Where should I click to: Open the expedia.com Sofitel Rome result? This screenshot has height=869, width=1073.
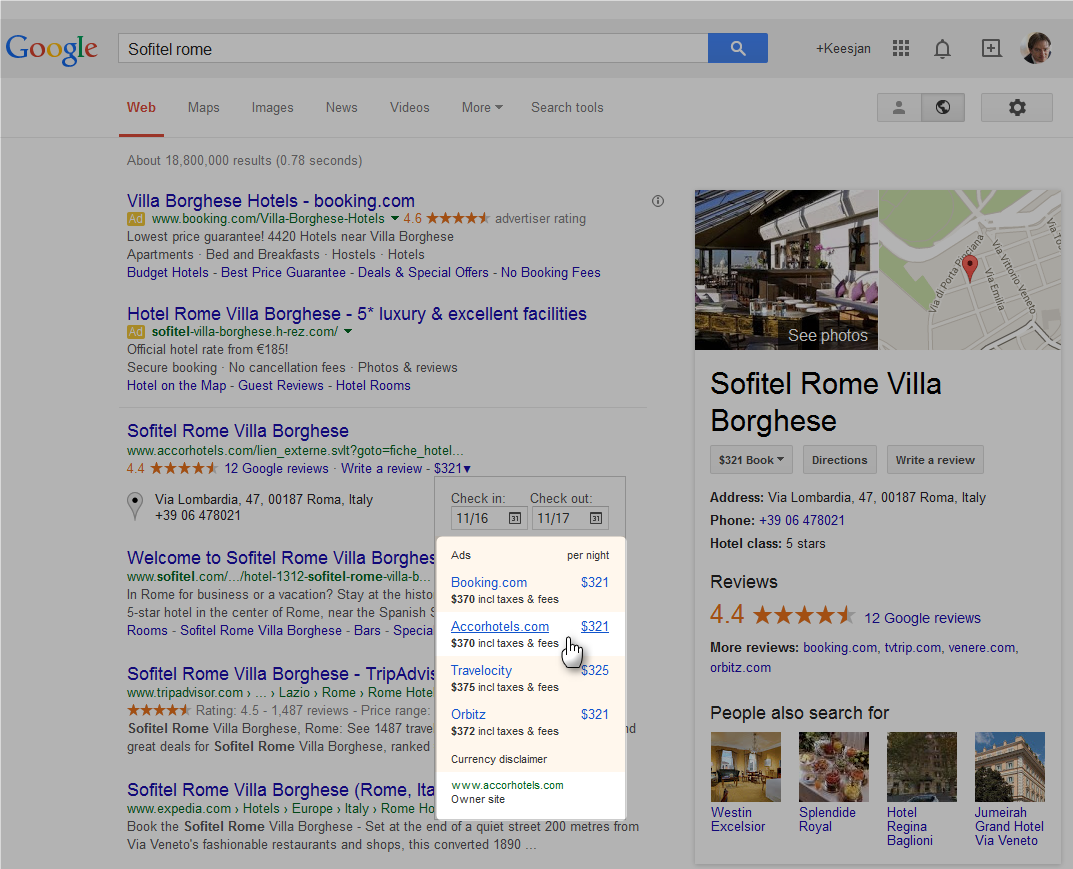pos(281,790)
